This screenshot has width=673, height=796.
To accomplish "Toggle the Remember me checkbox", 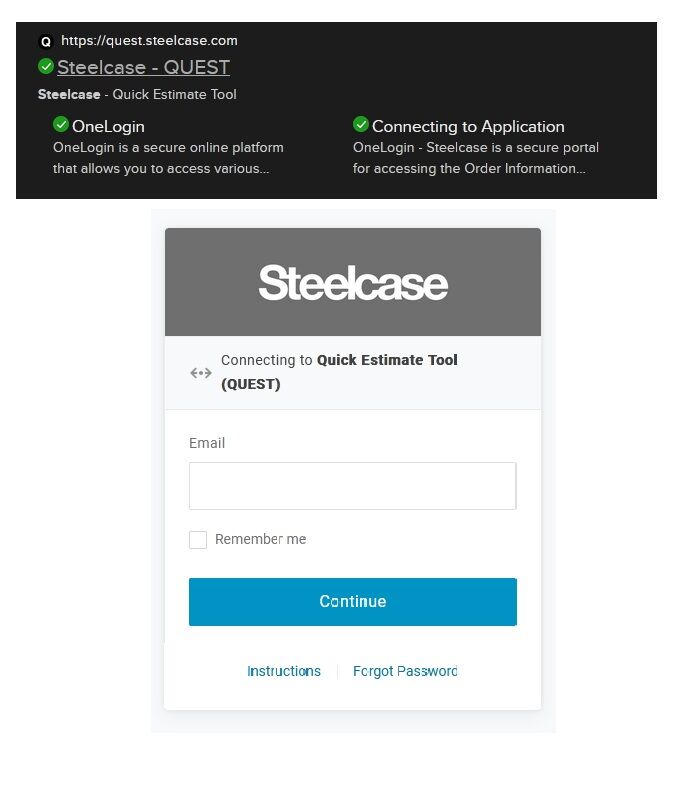I will pyautogui.click(x=198, y=540).
